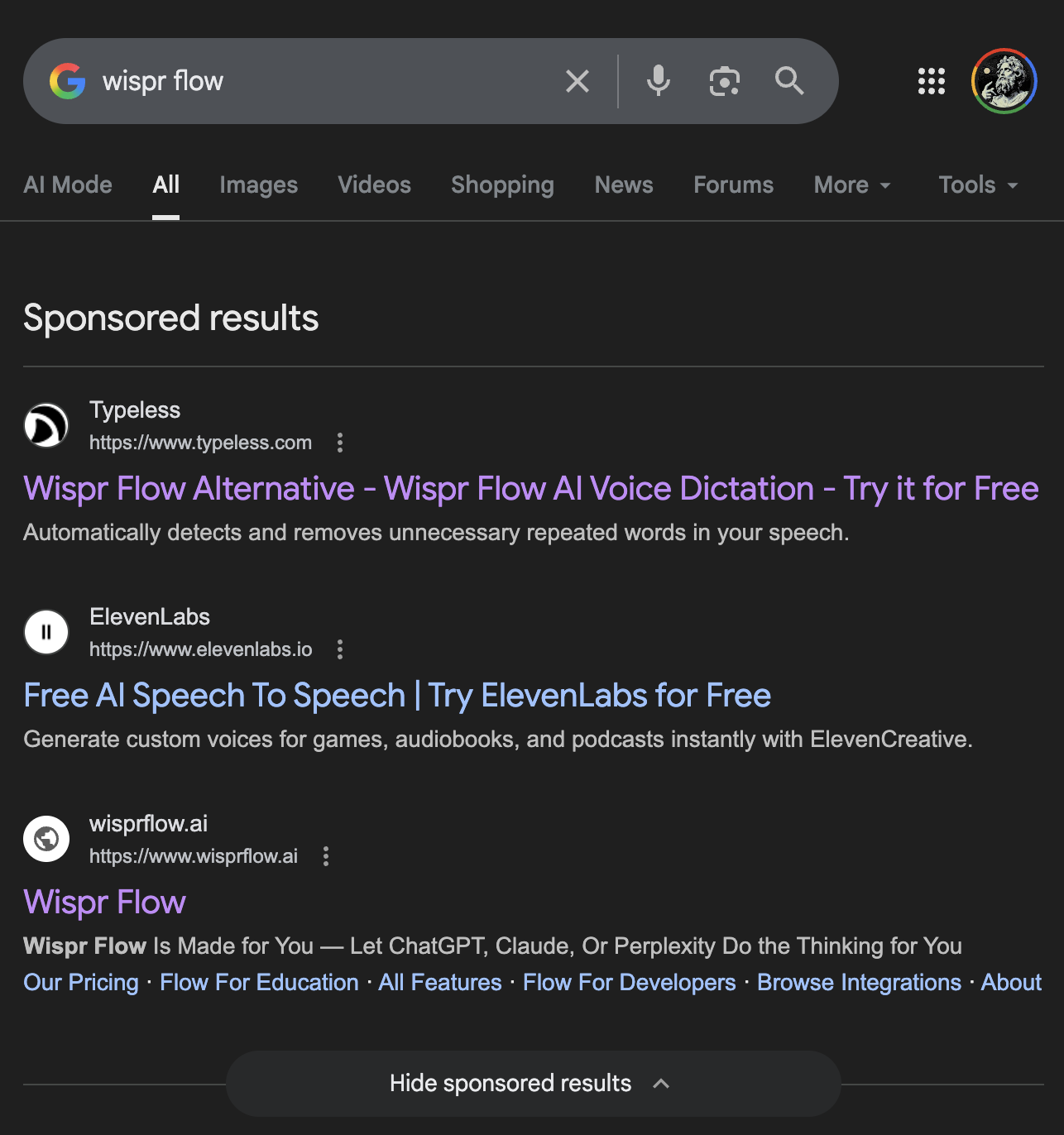Expand the More search filters dropdown
This screenshot has height=1135, width=1064.
click(x=852, y=184)
